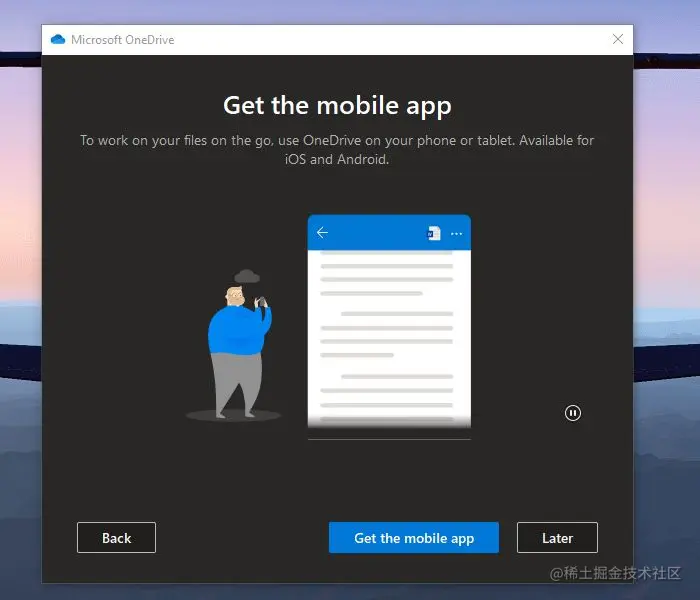Click the Word document icon in illustration
700x600 pixels.
434,233
